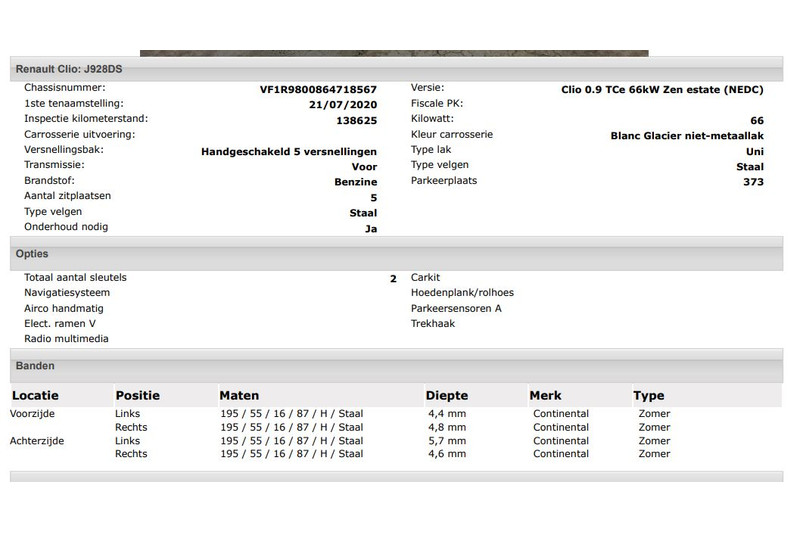800x533 pixels.
Task: Click the Positie column header
Action: [x=137, y=395]
